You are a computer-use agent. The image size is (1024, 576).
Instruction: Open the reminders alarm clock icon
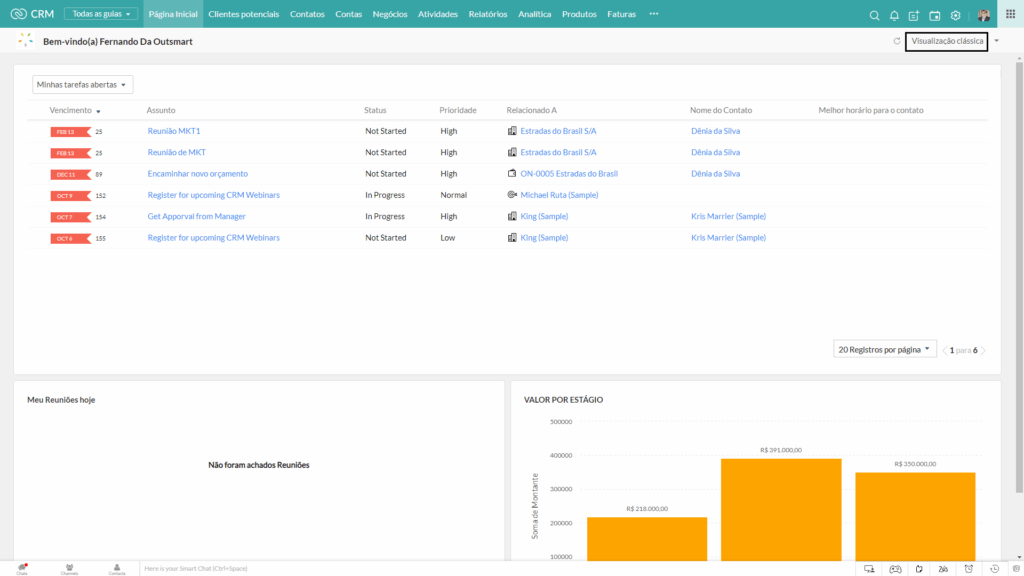click(x=968, y=569)
